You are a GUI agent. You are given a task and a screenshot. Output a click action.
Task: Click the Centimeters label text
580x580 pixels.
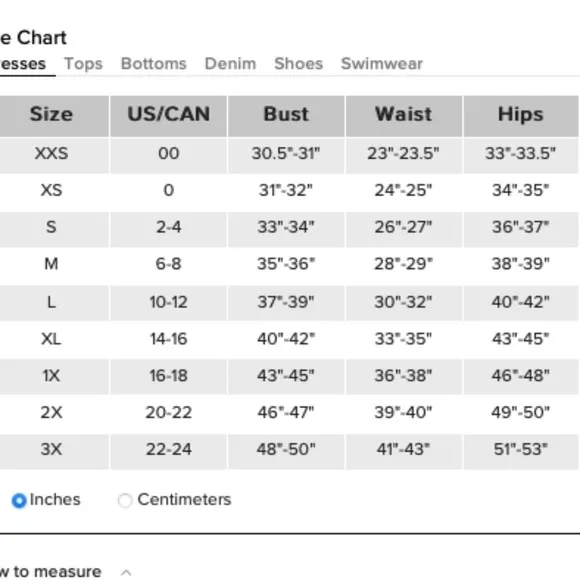pos(184,500)
